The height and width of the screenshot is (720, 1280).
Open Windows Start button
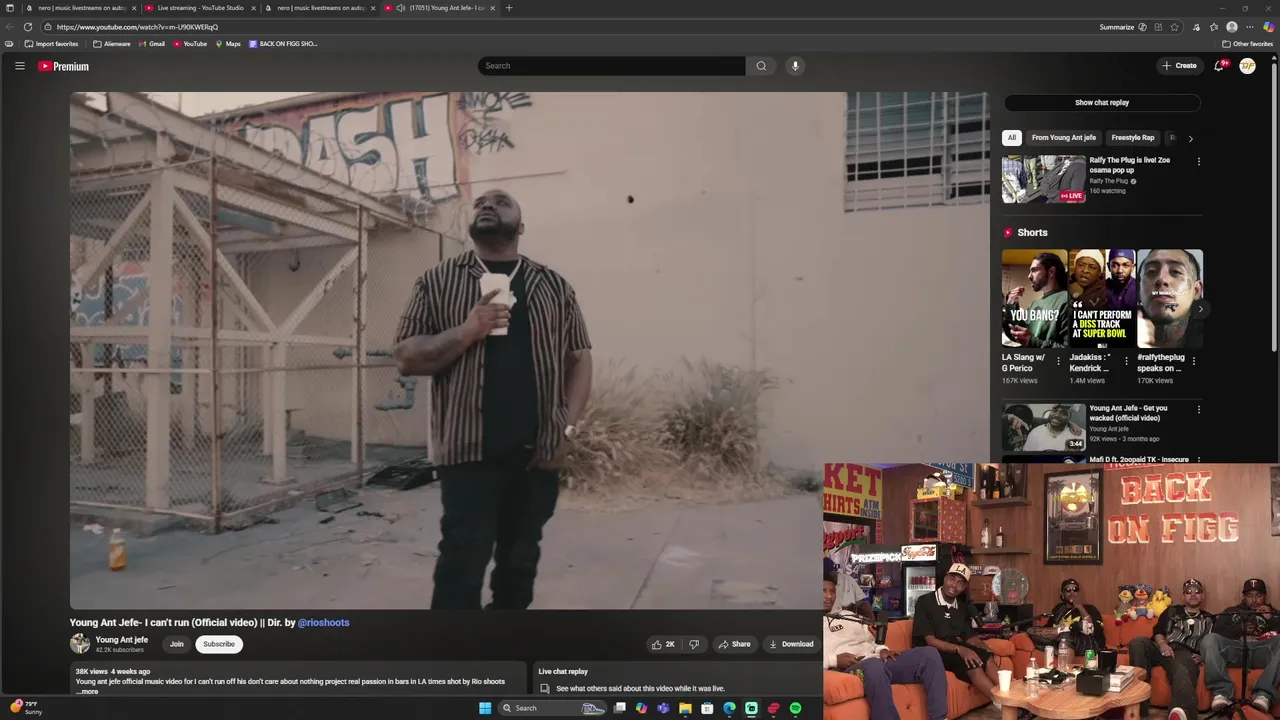tap(485, 708)
